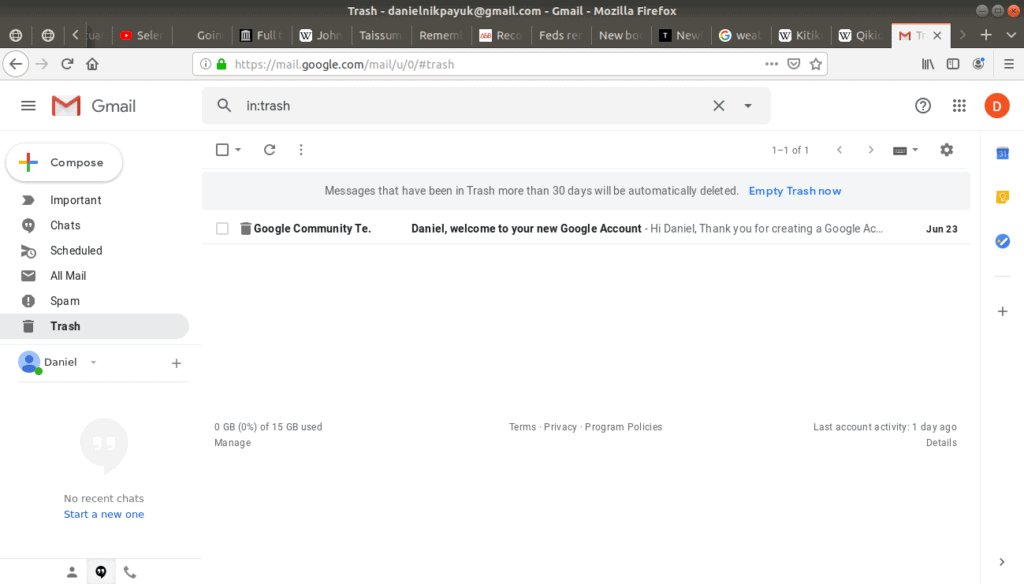1024x584 pixels.
Task: Open Hangouts conversations icon
Action: (x=101, y=572)
